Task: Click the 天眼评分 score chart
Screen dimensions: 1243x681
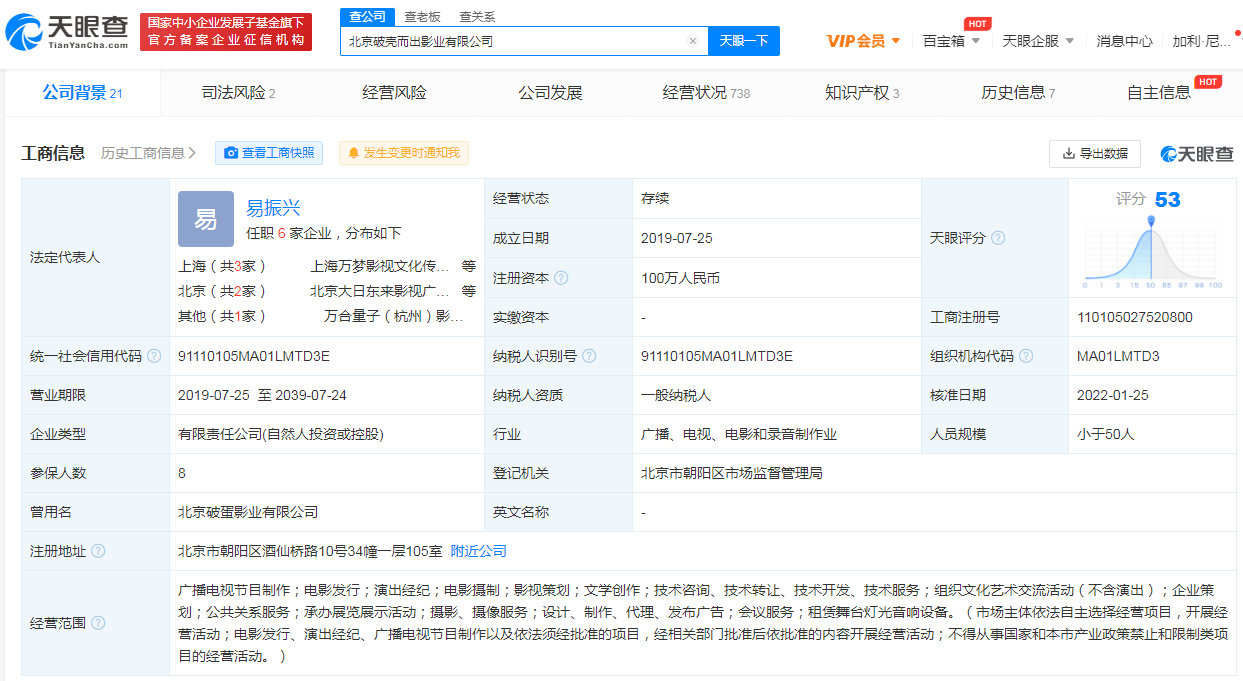Action: [x=1152, y=251]
